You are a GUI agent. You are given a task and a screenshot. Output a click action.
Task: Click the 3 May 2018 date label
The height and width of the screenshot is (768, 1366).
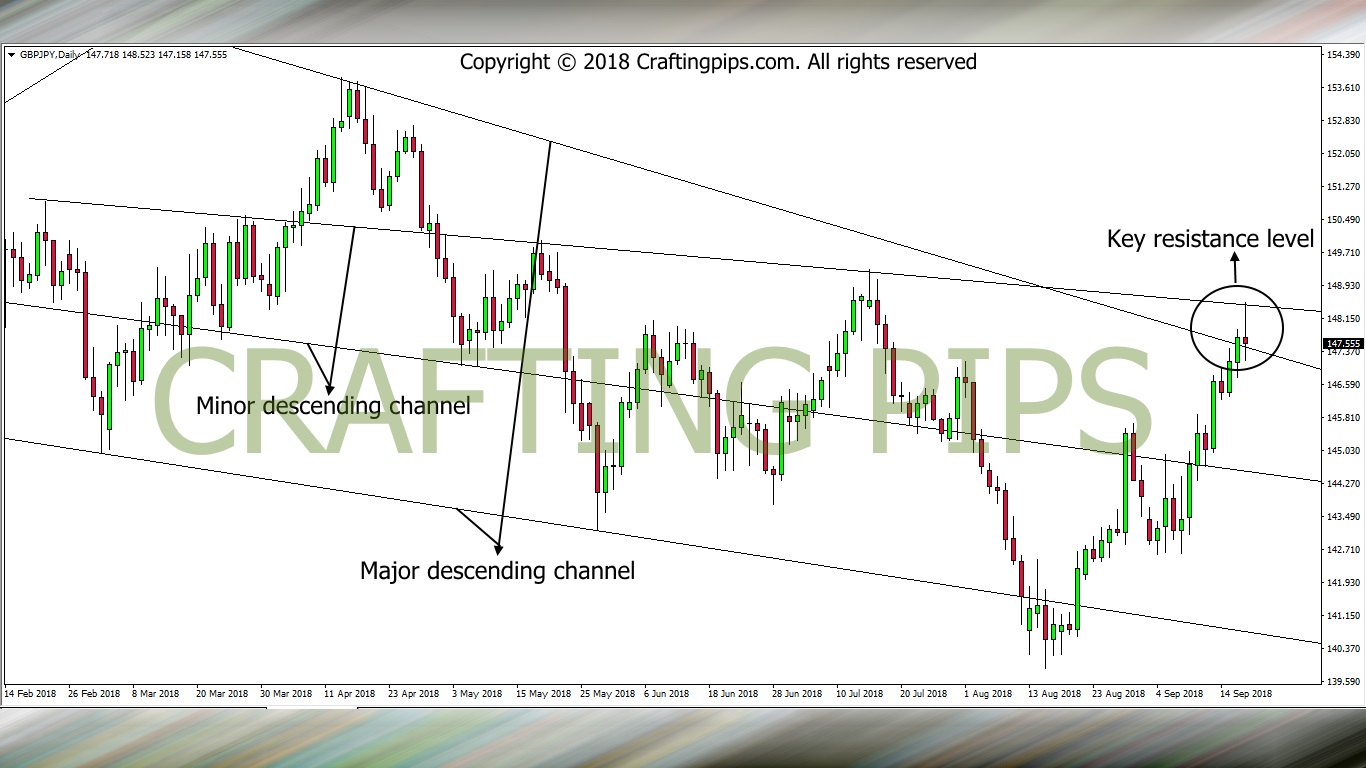click(x=478, y=693)
